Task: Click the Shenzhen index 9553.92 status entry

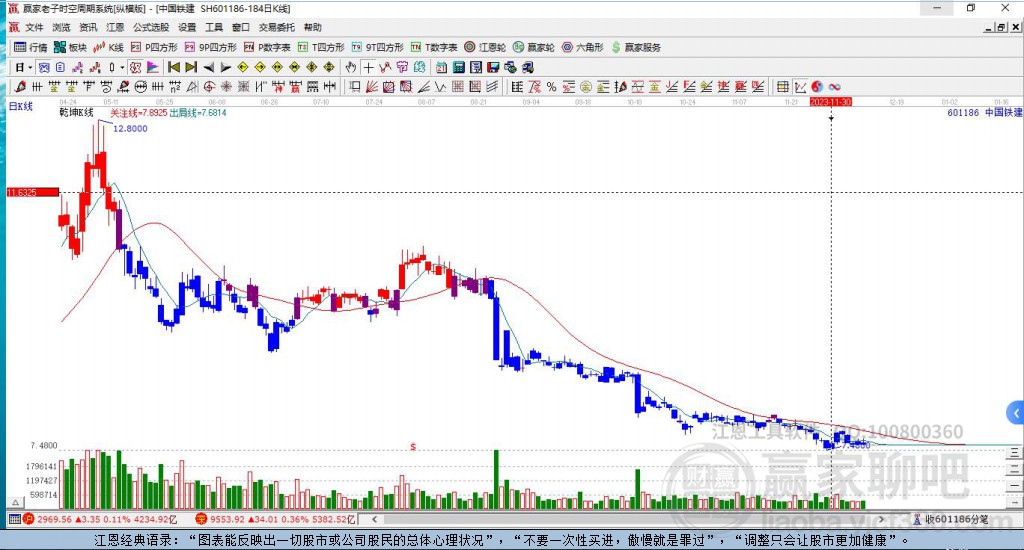Action: point(275,519)
